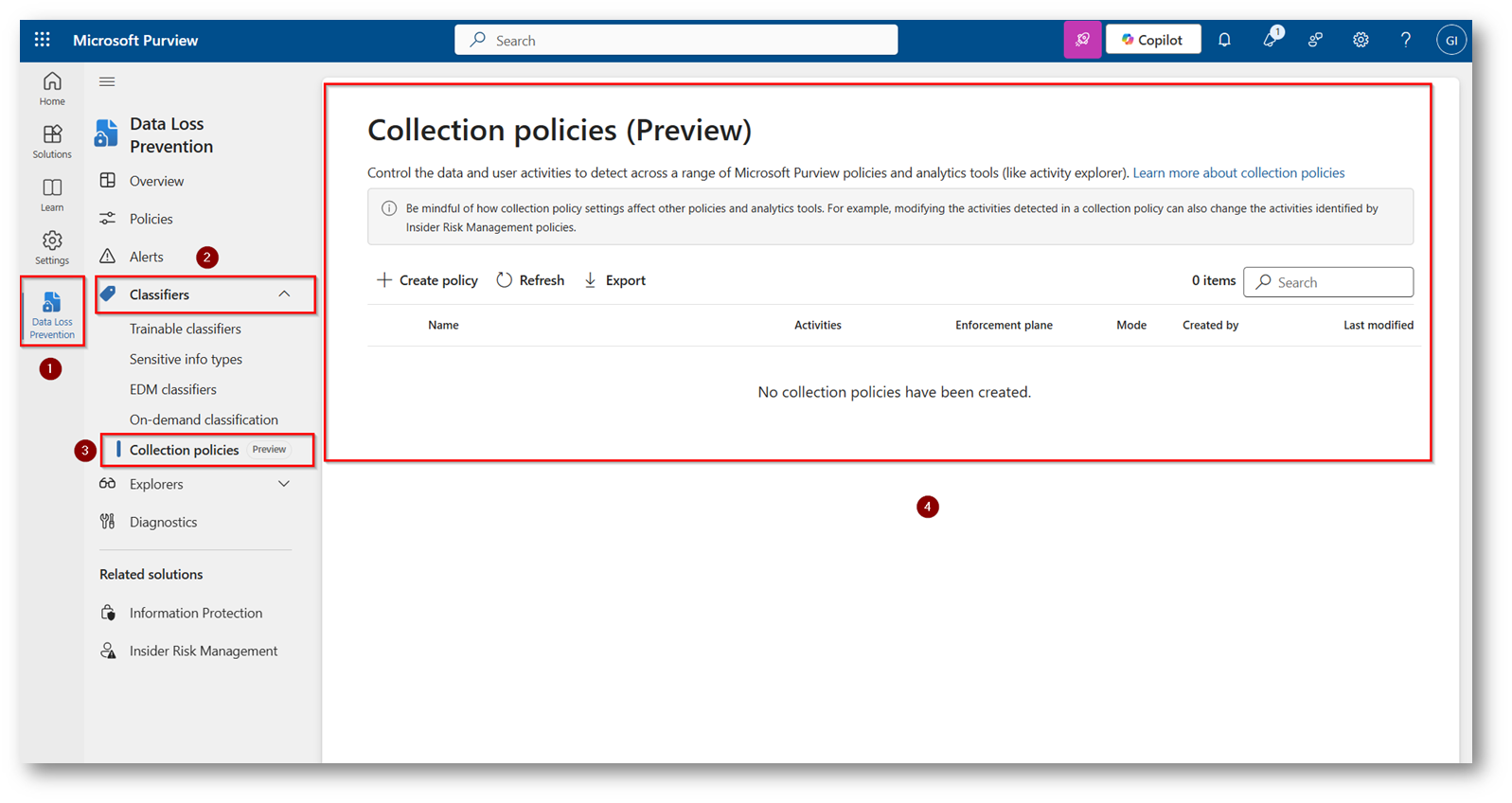Sort by the Name column header
The width and height of the screenshot is (1512, 803).
tap(443, 325)
